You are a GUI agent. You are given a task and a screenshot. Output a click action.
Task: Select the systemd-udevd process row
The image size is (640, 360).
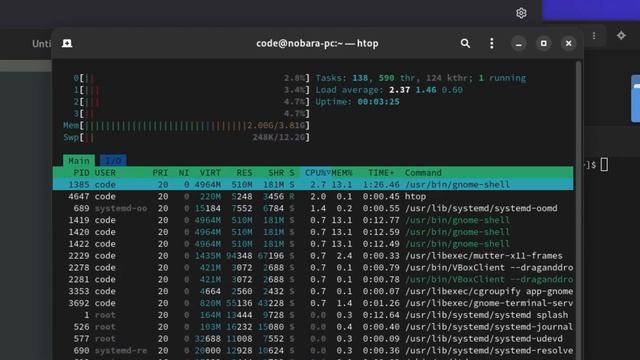[x=313, y=338]
